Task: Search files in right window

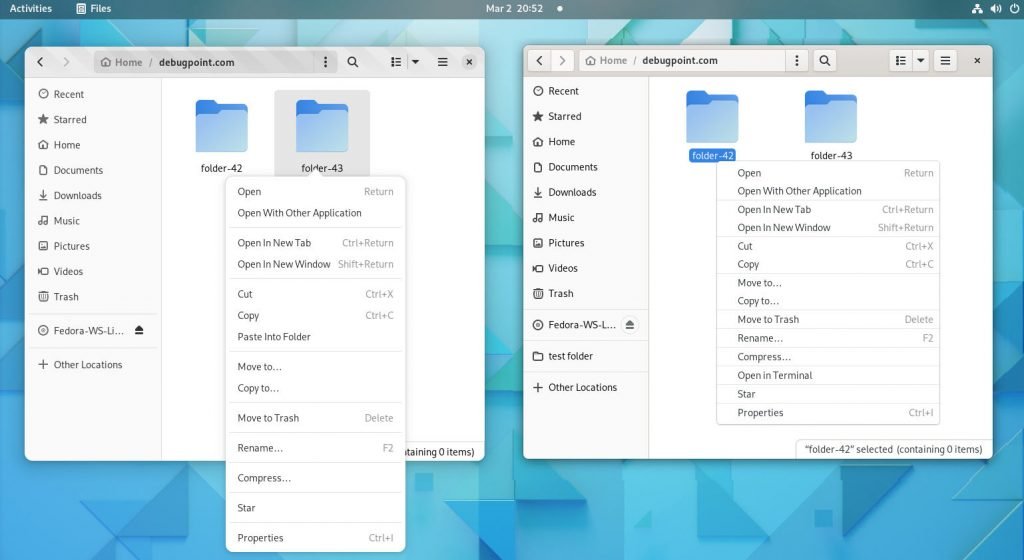Action: click(x=825, y=61)
